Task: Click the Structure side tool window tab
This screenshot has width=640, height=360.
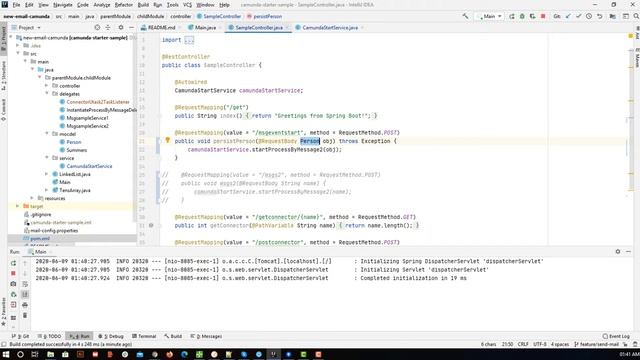Action: 4,76
